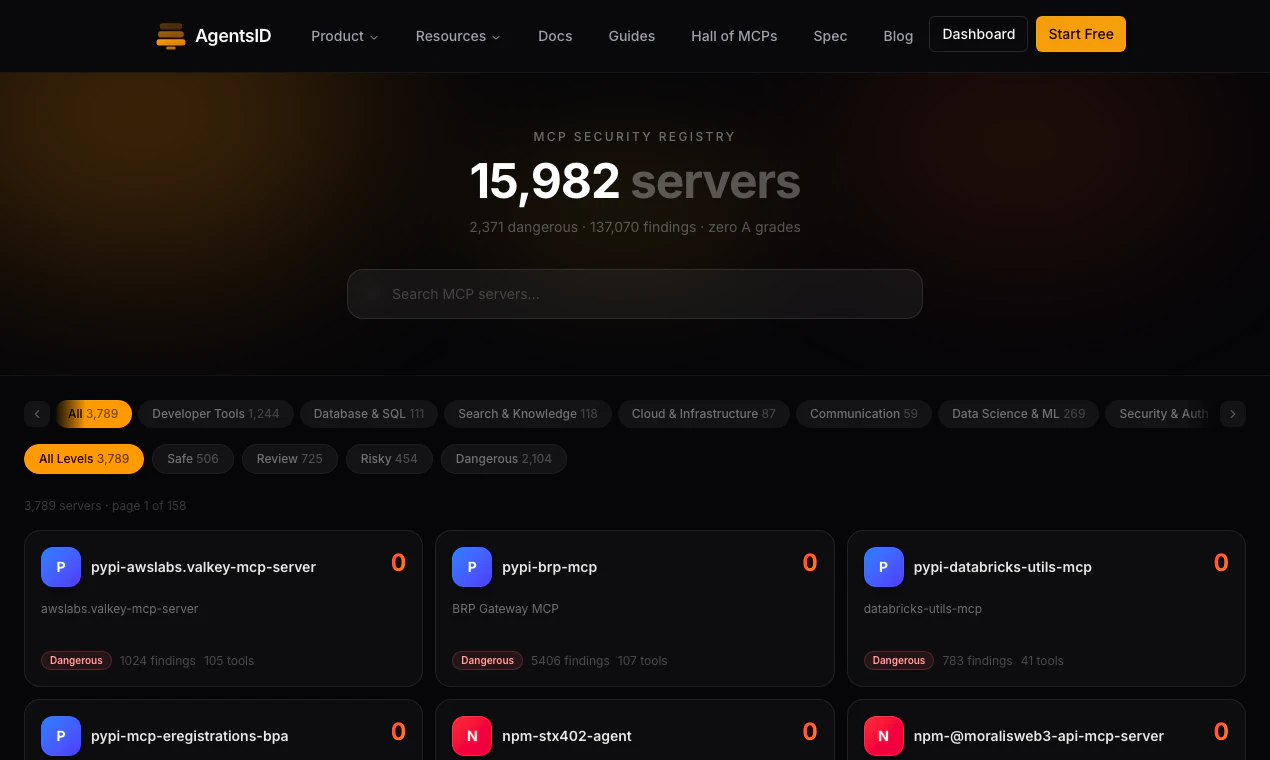This screenshot has height=760, width=1270.
Task: Click the AgentsID logo icon
Action: [171, 35]
